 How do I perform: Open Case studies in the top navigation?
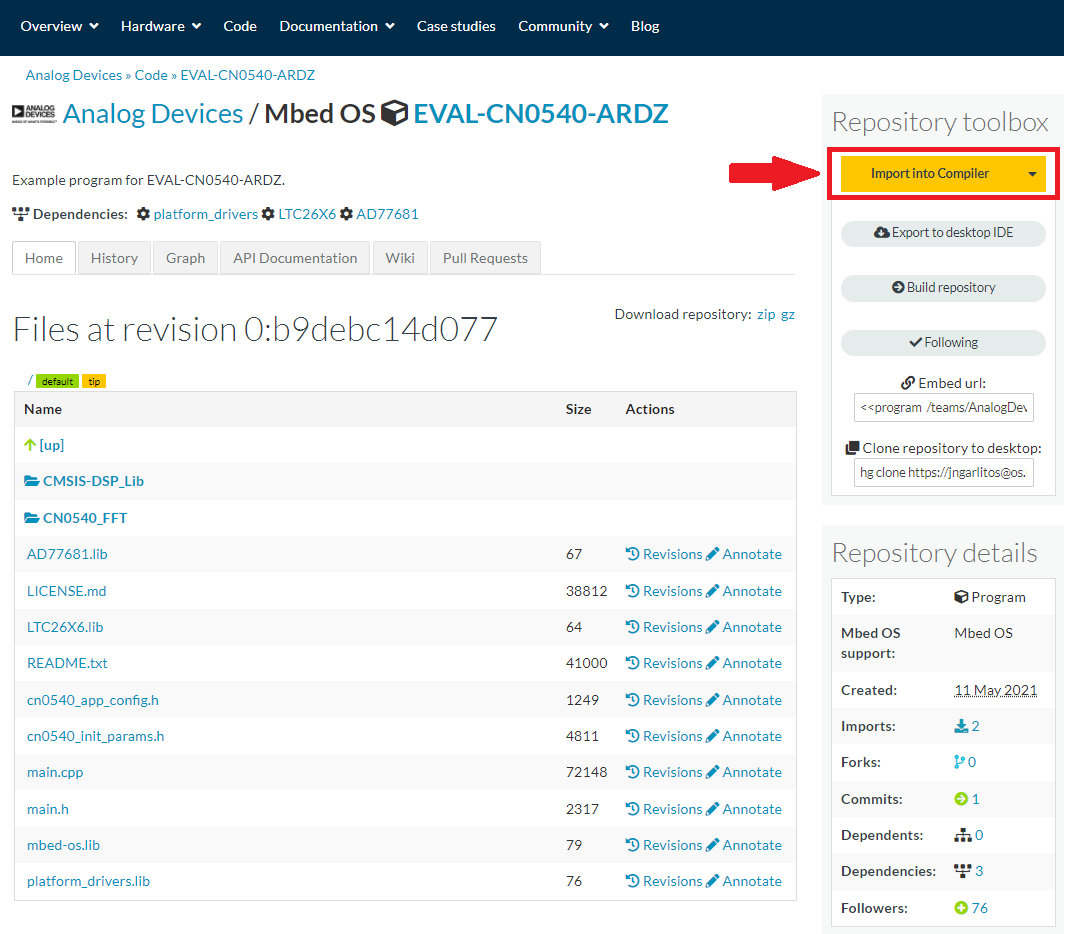coord(456,26)
